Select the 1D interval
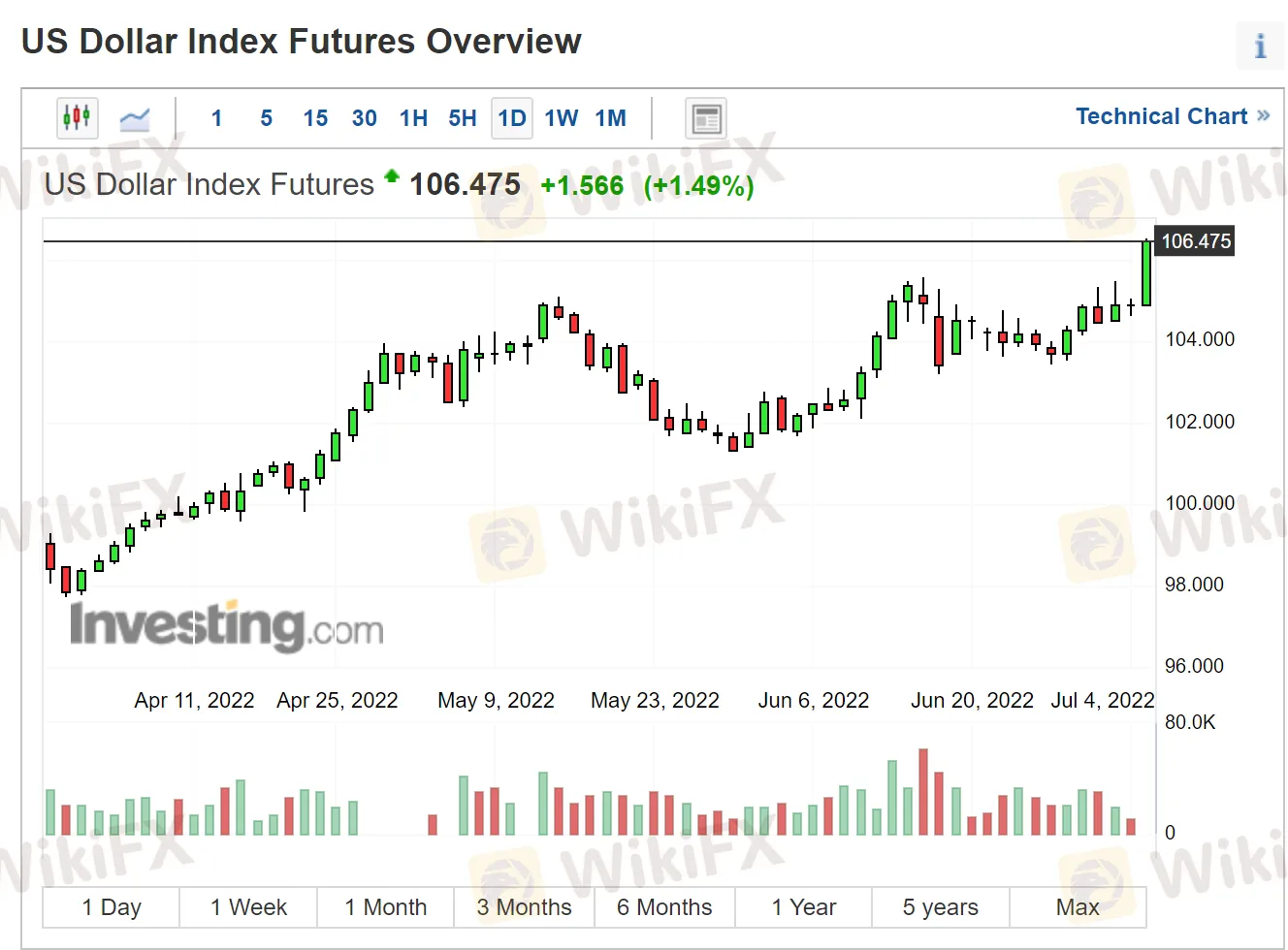This screenshot has height=950, width=1288. (512, 118)
